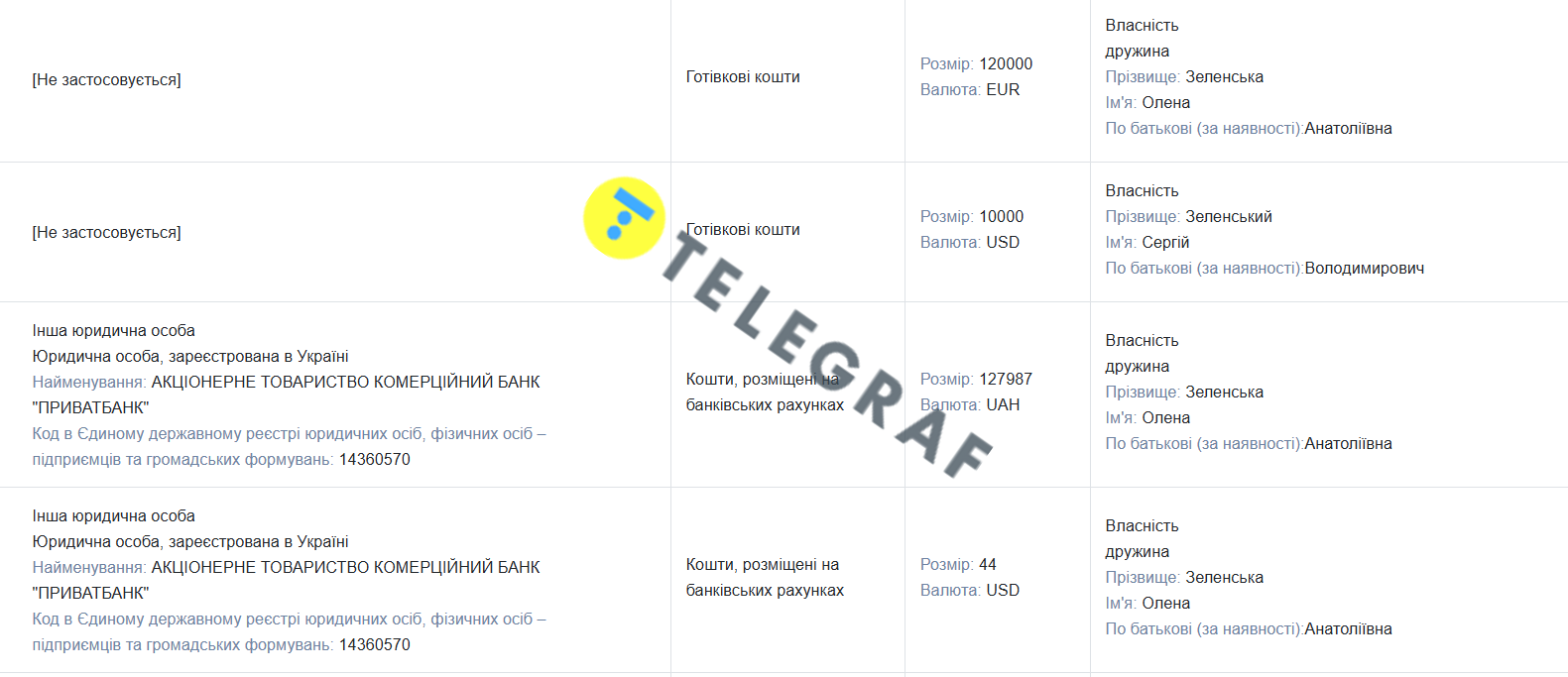The image size is (1568, 677).
Task: Click [Не застосовується] in the 10000 USD row
Action: [x=106, y=232]
